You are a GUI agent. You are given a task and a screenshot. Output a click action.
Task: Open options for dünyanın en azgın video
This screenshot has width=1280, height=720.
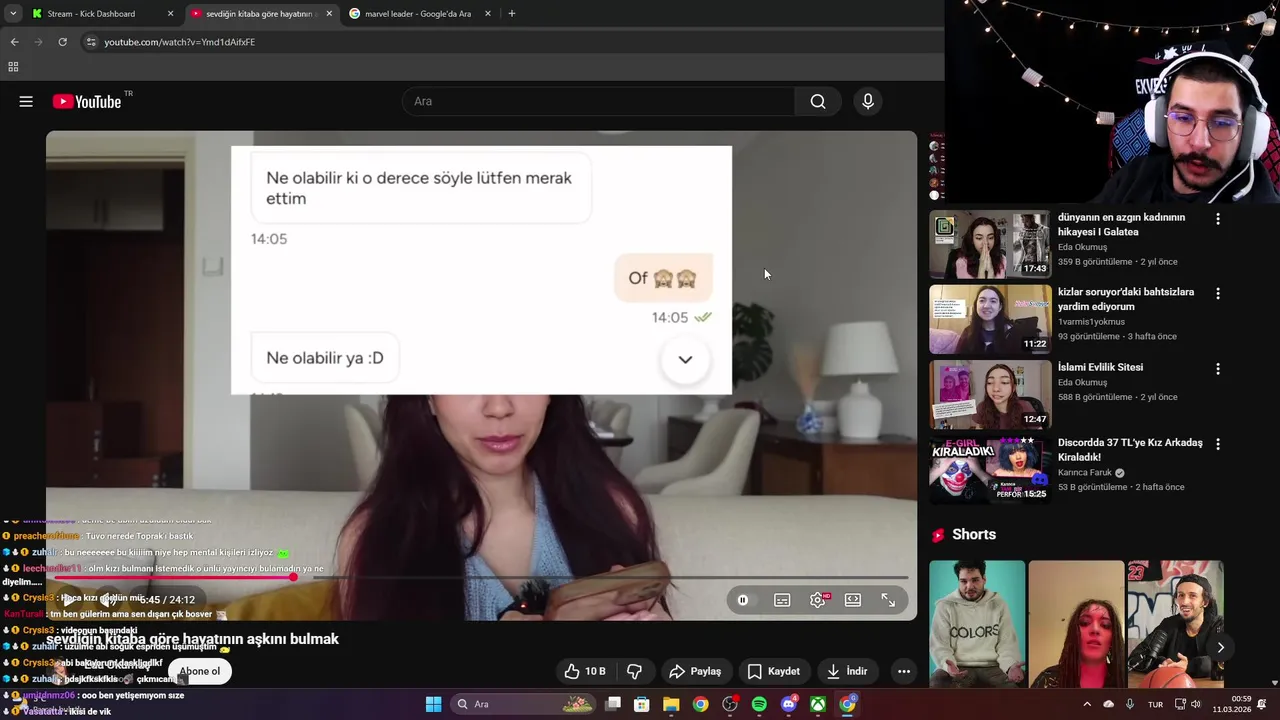click(1218, 219)
